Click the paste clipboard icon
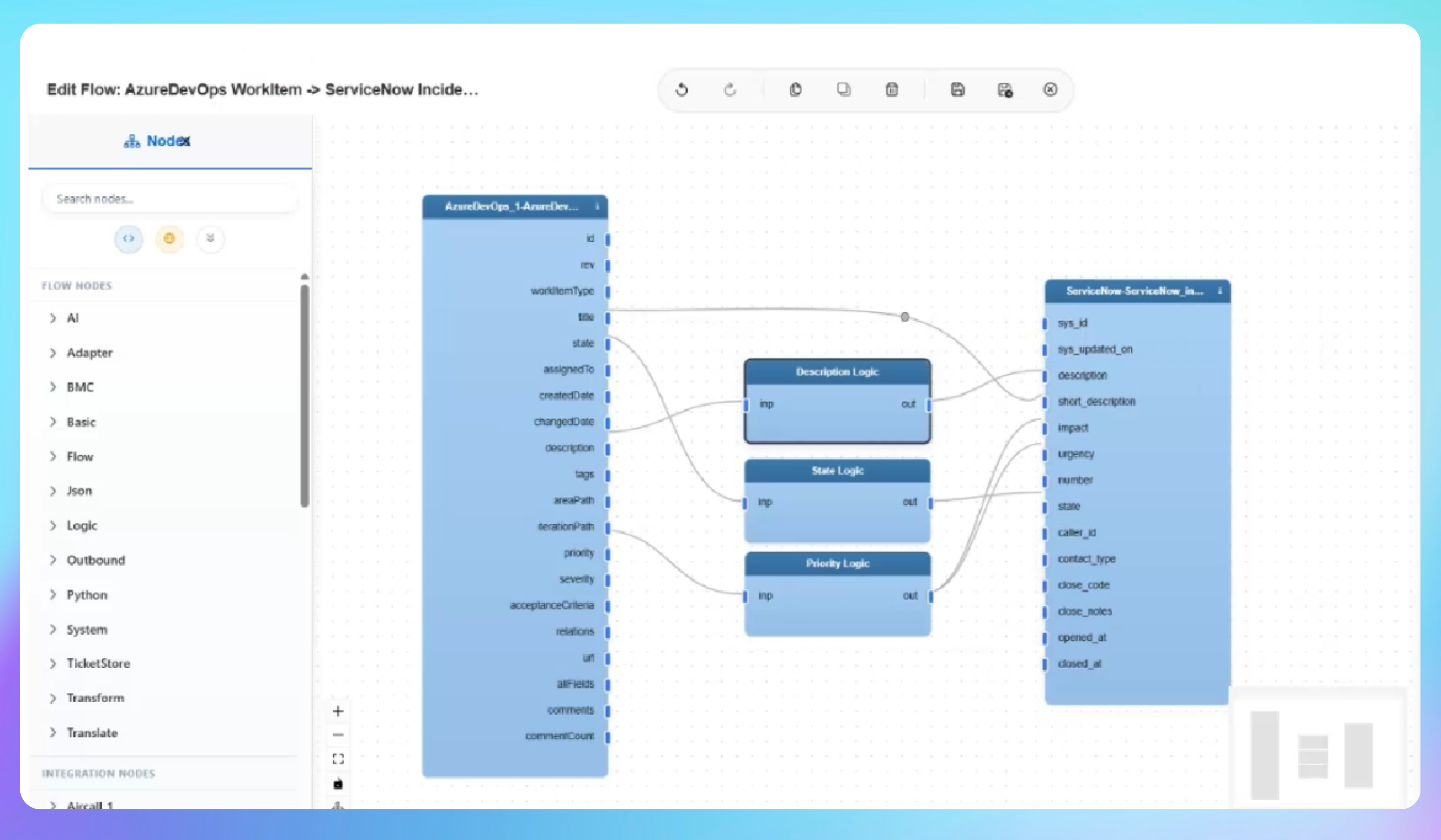The height and width of the screenshot is (840, 1441). click(x=795, y=90)
